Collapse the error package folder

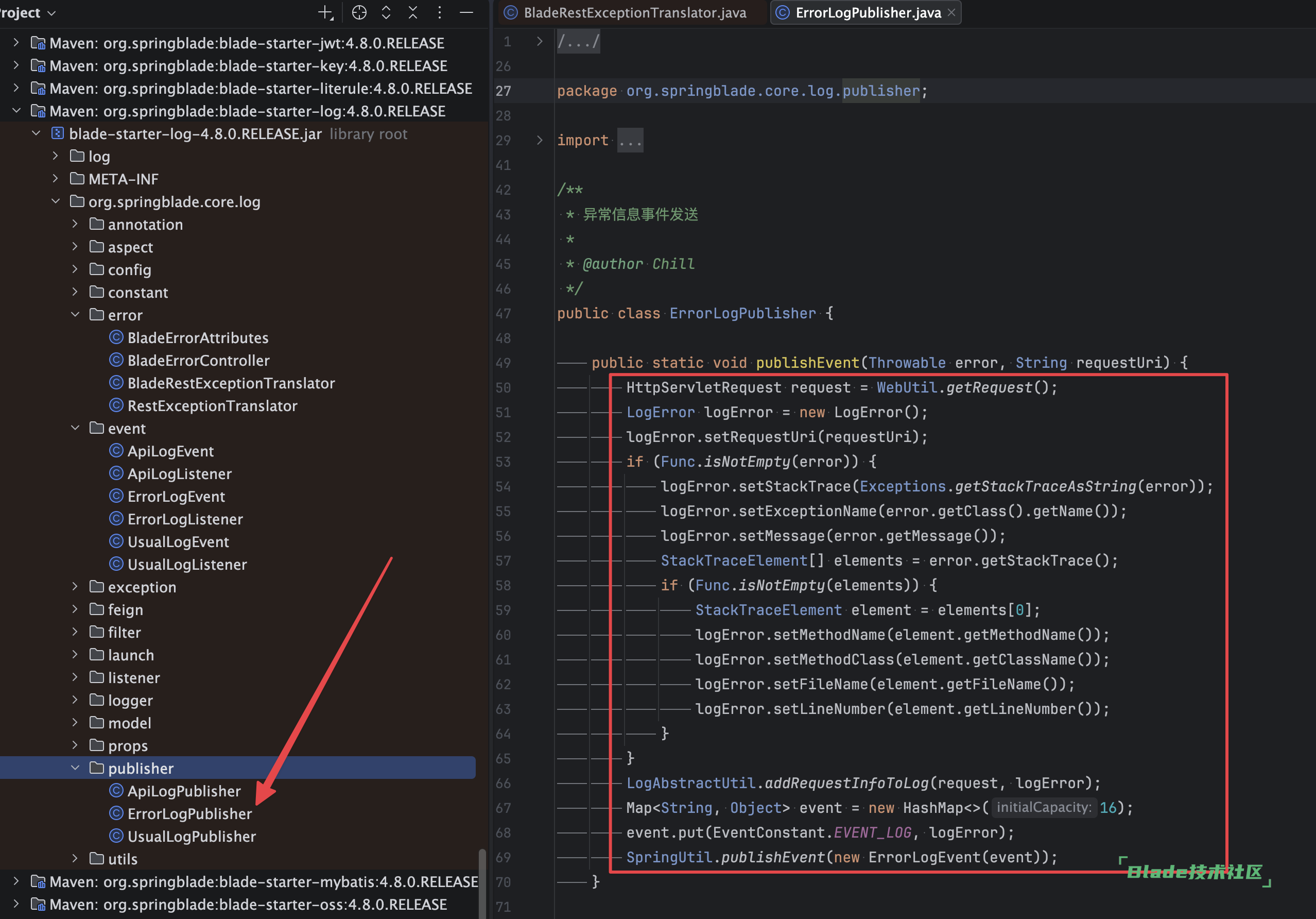[75, 315]
